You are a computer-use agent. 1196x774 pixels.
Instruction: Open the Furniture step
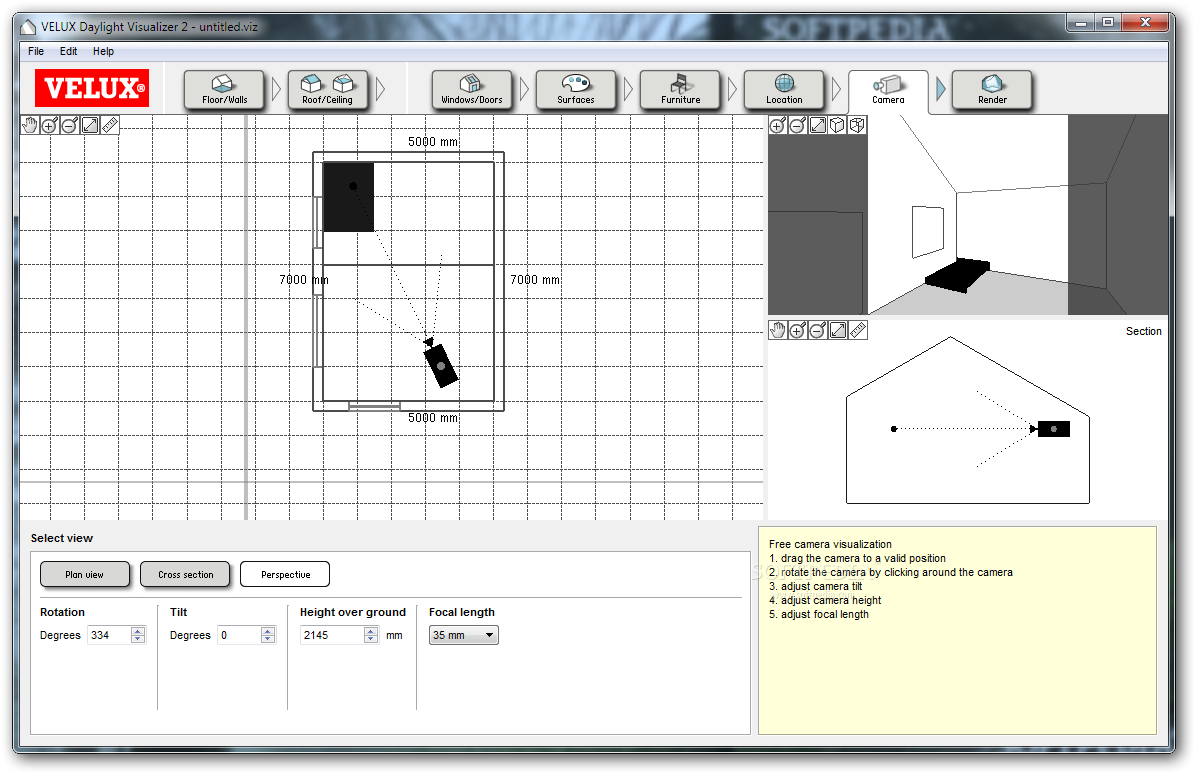click(680, 90)
